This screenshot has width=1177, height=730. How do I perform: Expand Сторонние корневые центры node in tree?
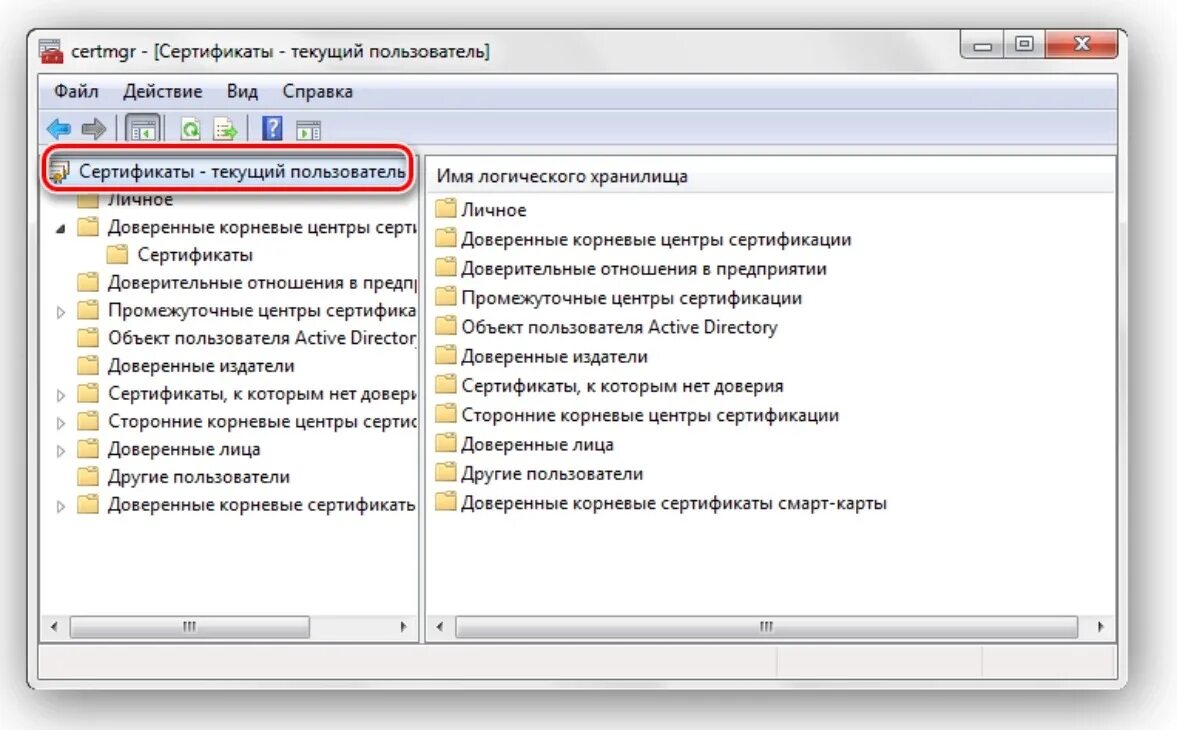click(x=61, y=423)
